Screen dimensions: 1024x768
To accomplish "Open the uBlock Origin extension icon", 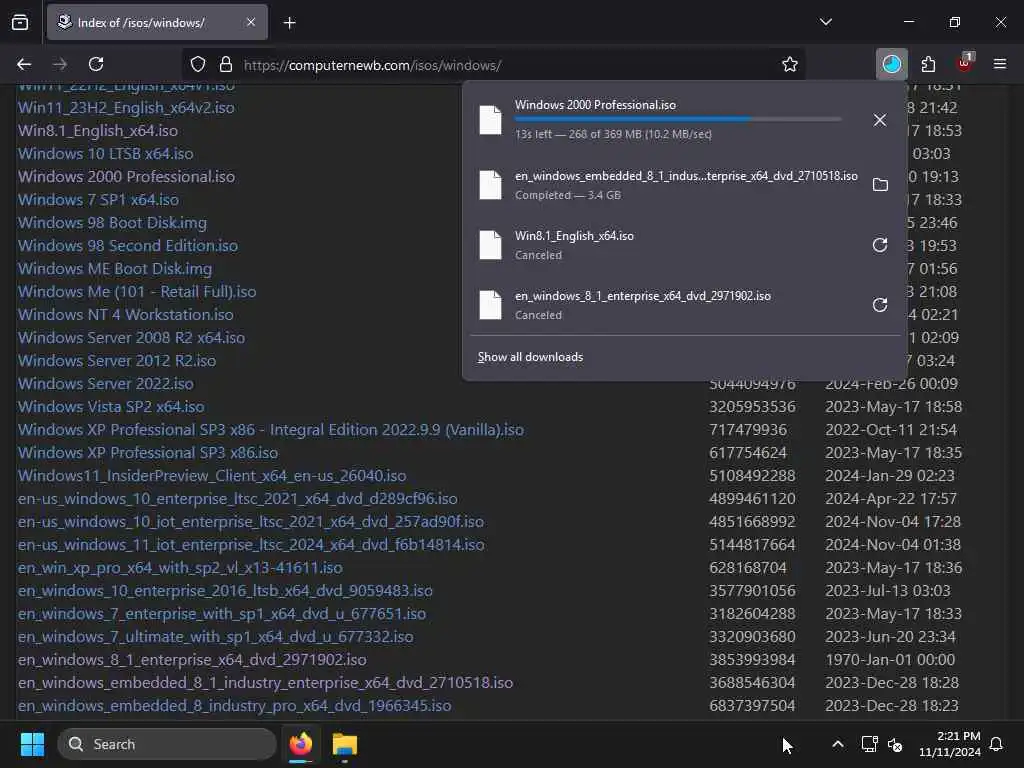I will [965, 63].
